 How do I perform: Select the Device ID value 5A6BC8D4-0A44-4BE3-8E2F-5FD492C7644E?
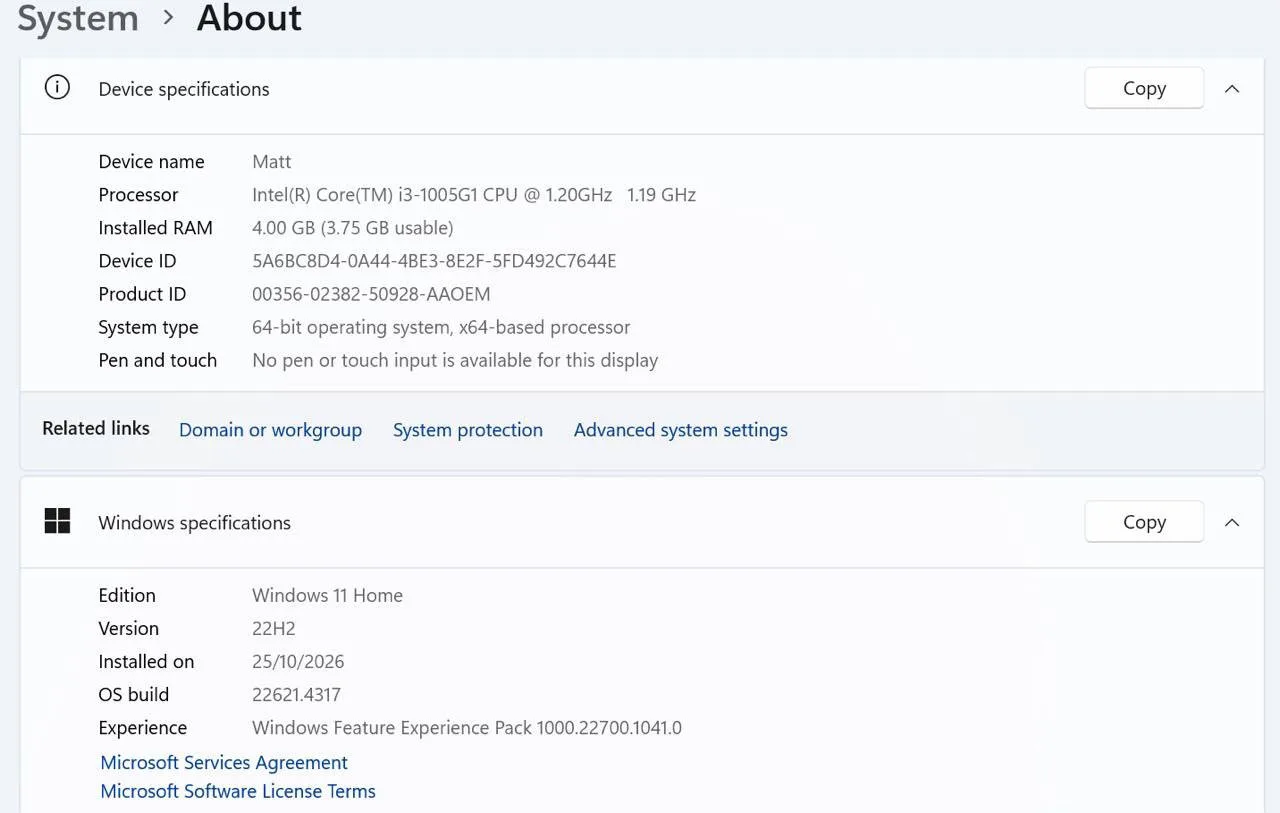click(x=434, y=261)
